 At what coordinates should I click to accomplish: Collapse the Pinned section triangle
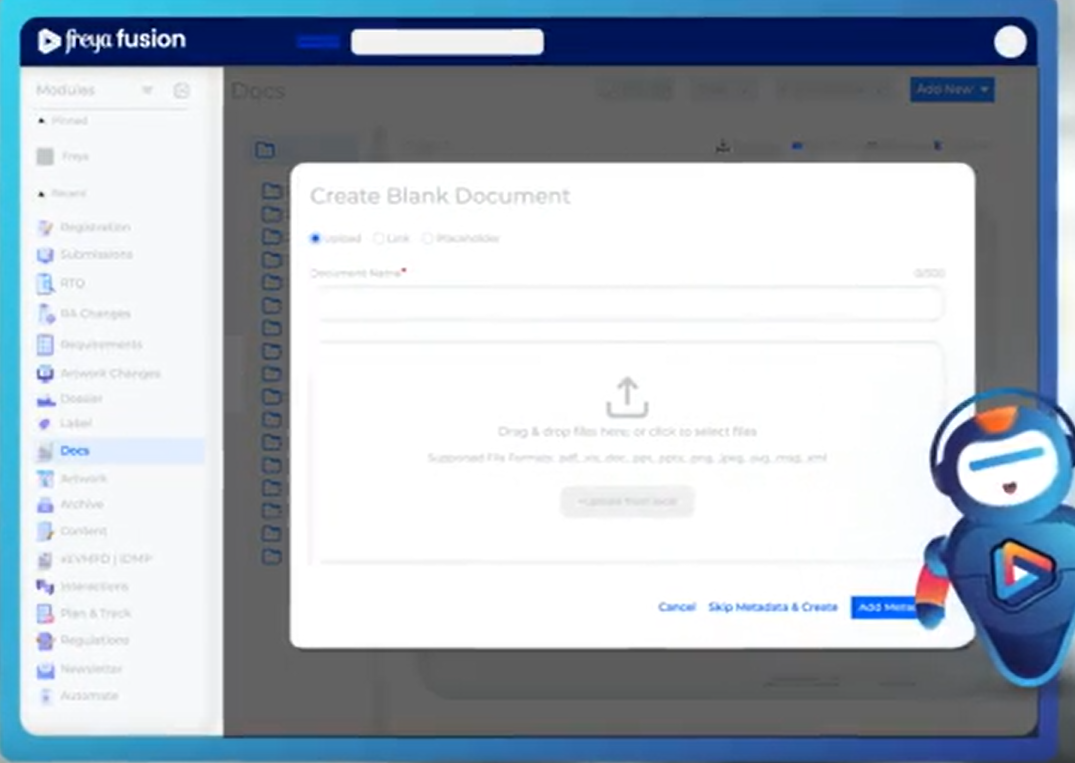pyautogui.click(x=42, y=121)
